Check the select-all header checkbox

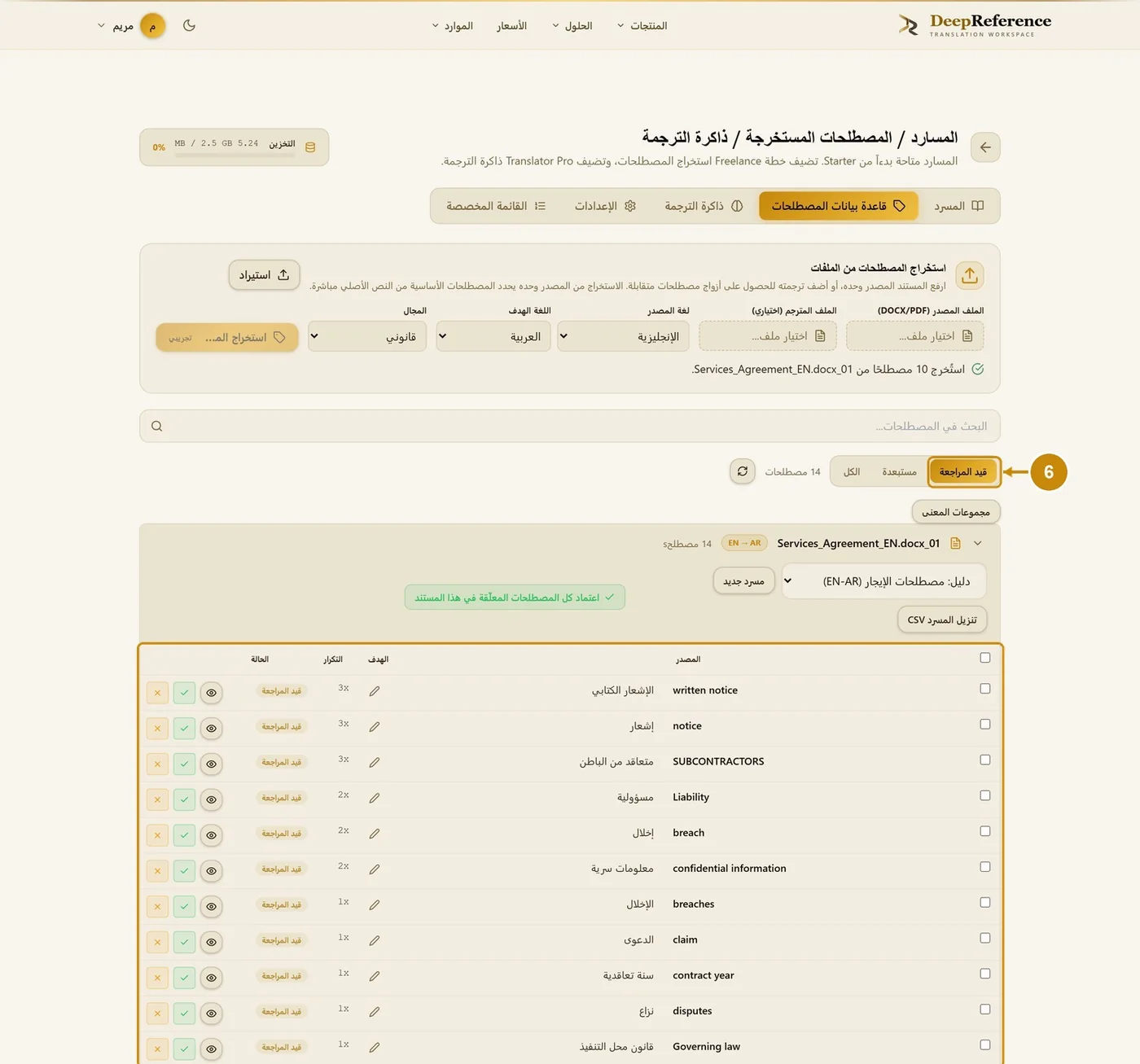click(985, 658)
